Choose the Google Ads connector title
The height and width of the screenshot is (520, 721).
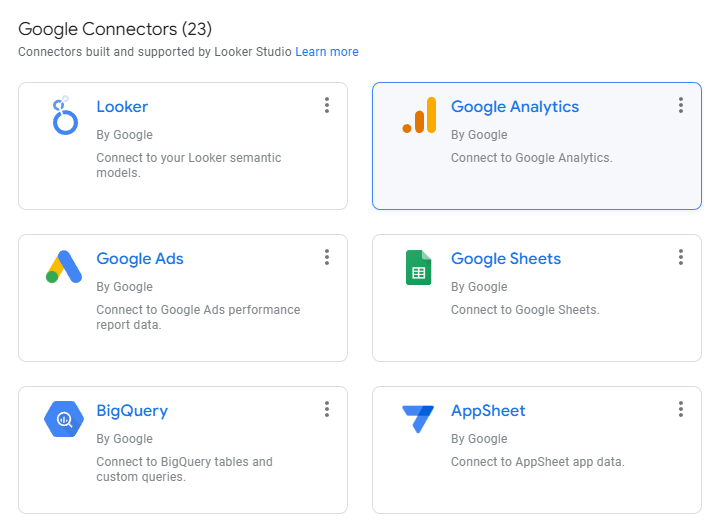(x=140, y=259)
